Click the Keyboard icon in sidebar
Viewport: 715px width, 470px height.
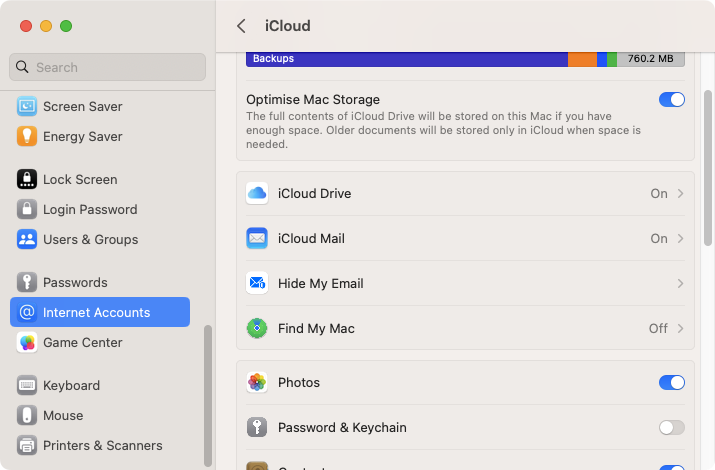click(27, 385)
